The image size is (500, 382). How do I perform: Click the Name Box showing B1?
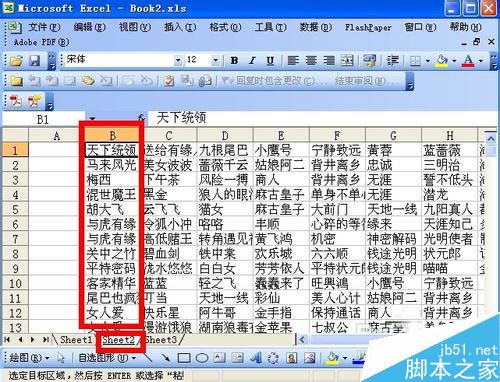[43, 119]
